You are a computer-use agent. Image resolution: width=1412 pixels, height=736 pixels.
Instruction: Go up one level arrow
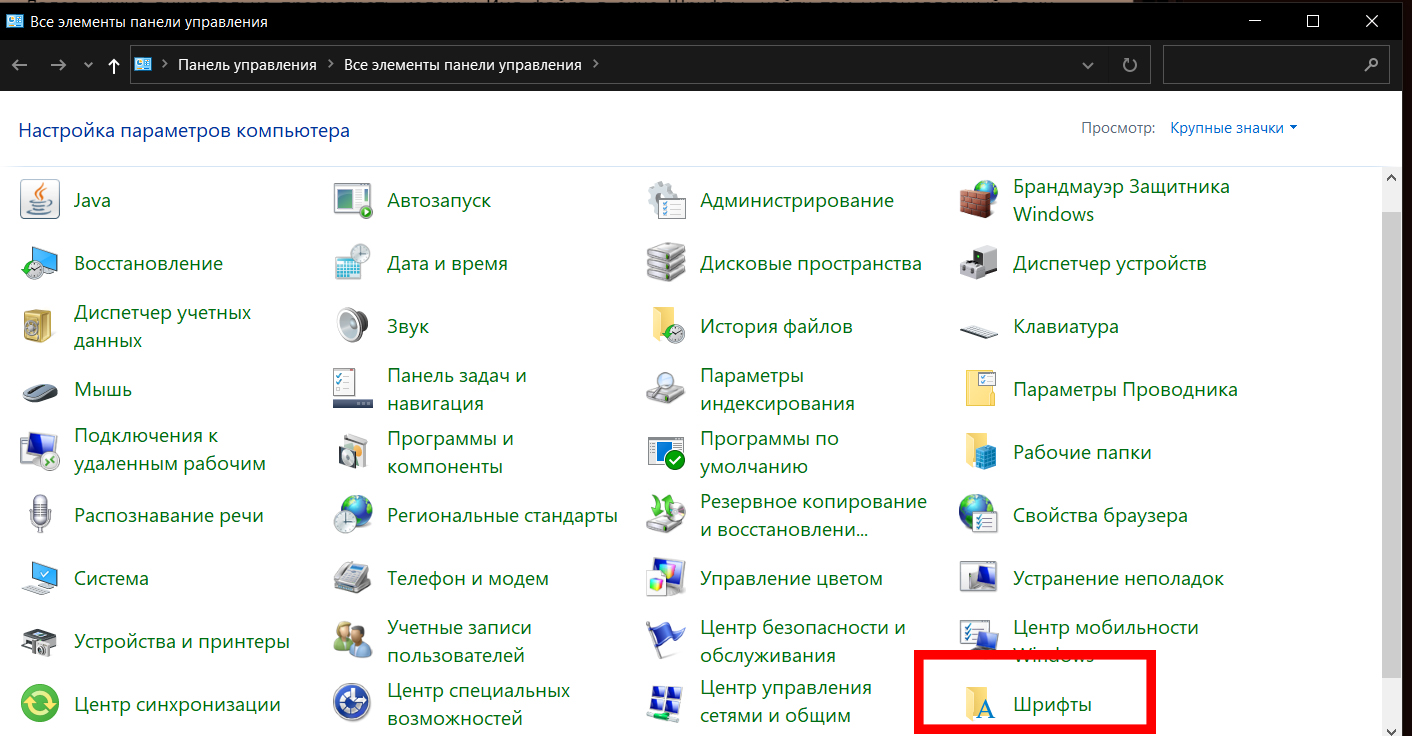(x=113, y=65)
